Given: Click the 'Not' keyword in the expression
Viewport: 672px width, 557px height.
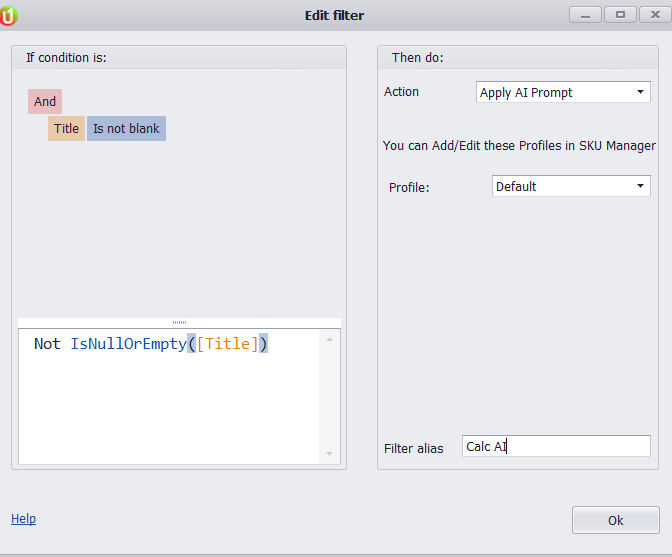Looking at the screenshot, I should [x=47, y=344].
